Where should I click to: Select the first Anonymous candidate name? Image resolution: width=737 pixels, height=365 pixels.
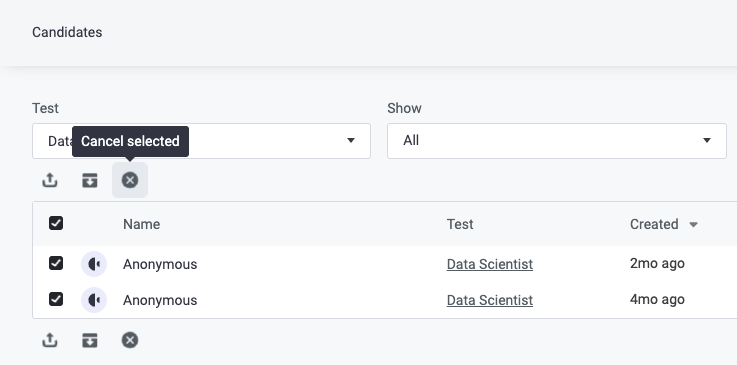coord(160,264)
